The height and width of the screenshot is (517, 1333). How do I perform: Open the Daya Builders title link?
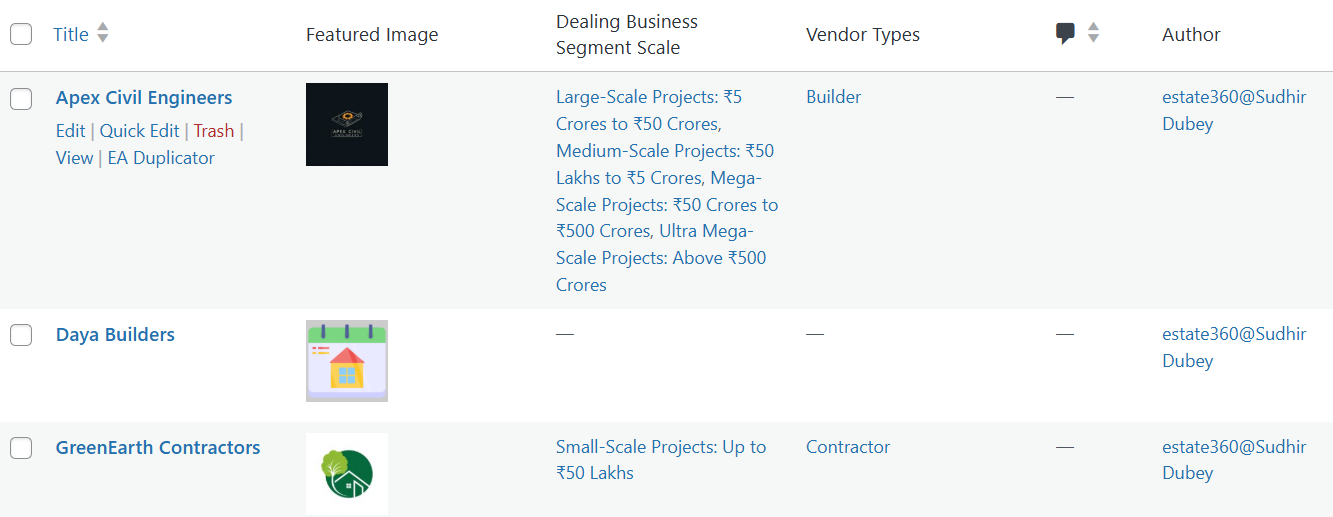pyautogui.click(x=115, y=335)
